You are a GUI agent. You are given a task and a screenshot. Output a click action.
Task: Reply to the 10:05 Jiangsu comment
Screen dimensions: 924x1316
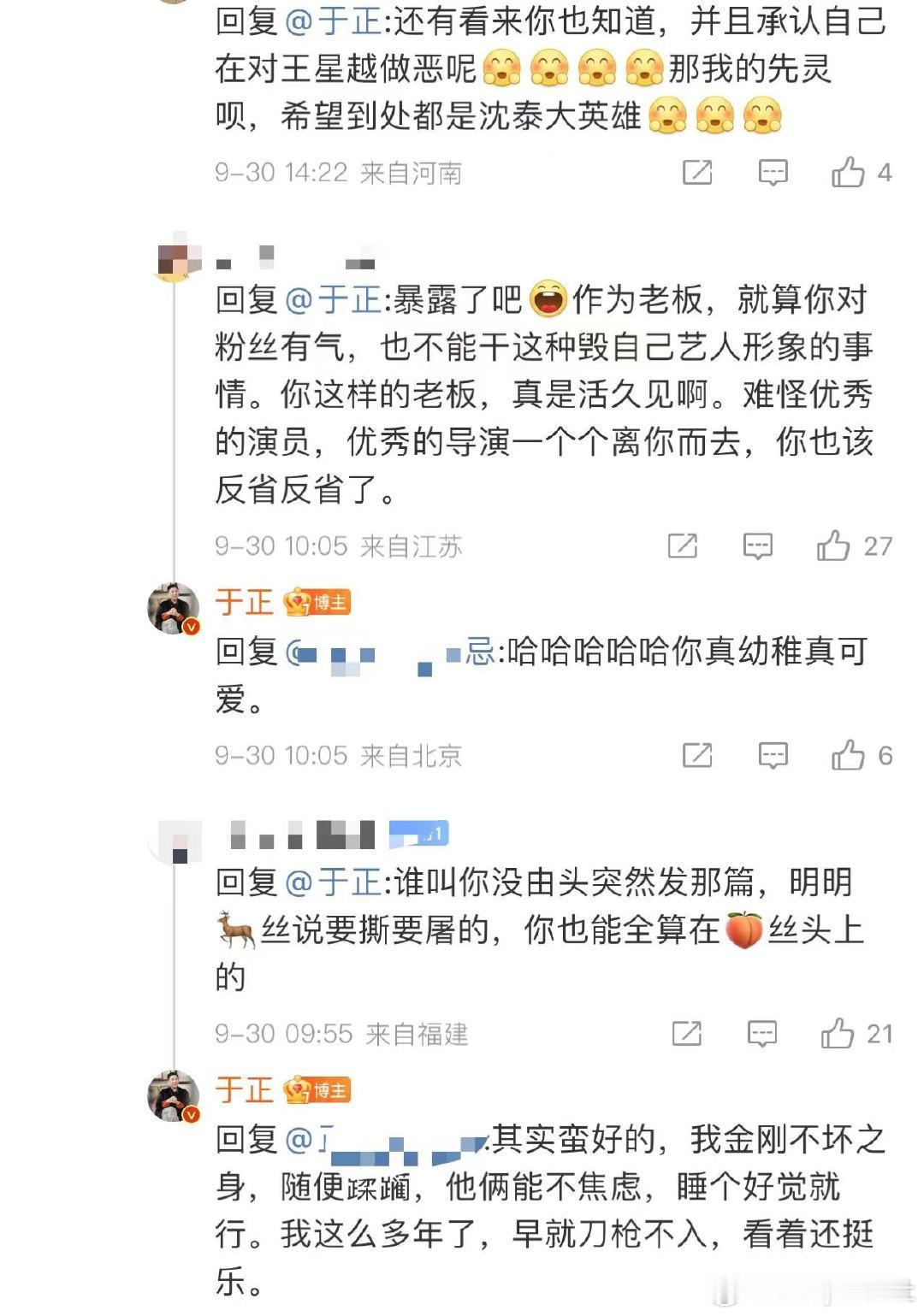click(x=758, y=546)
